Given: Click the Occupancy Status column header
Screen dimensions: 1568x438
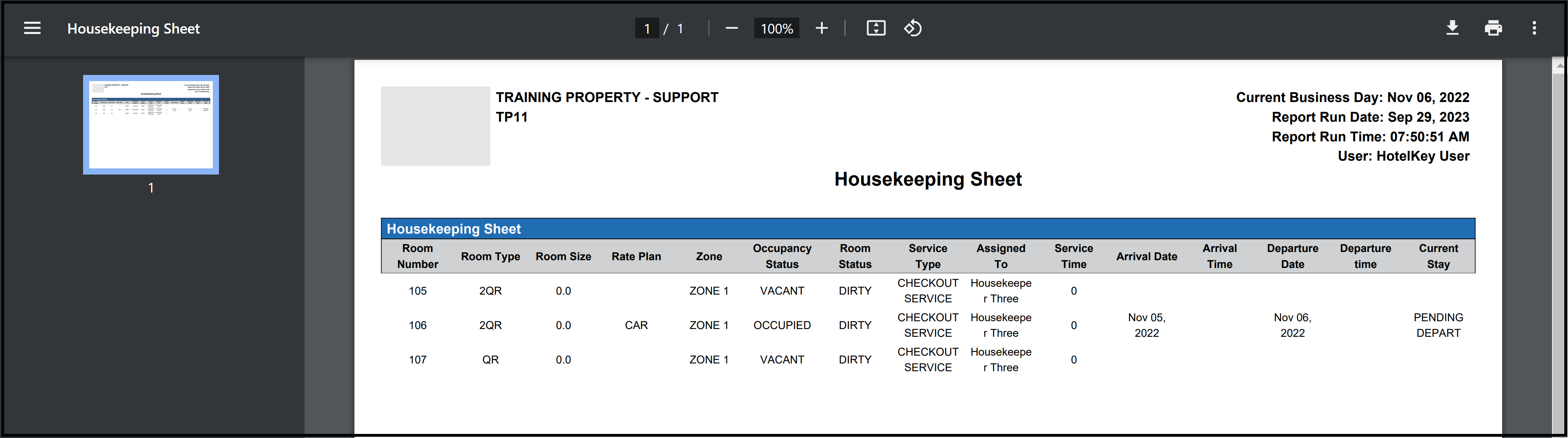Looking at the screenshot, I should [x=782, y=256].
